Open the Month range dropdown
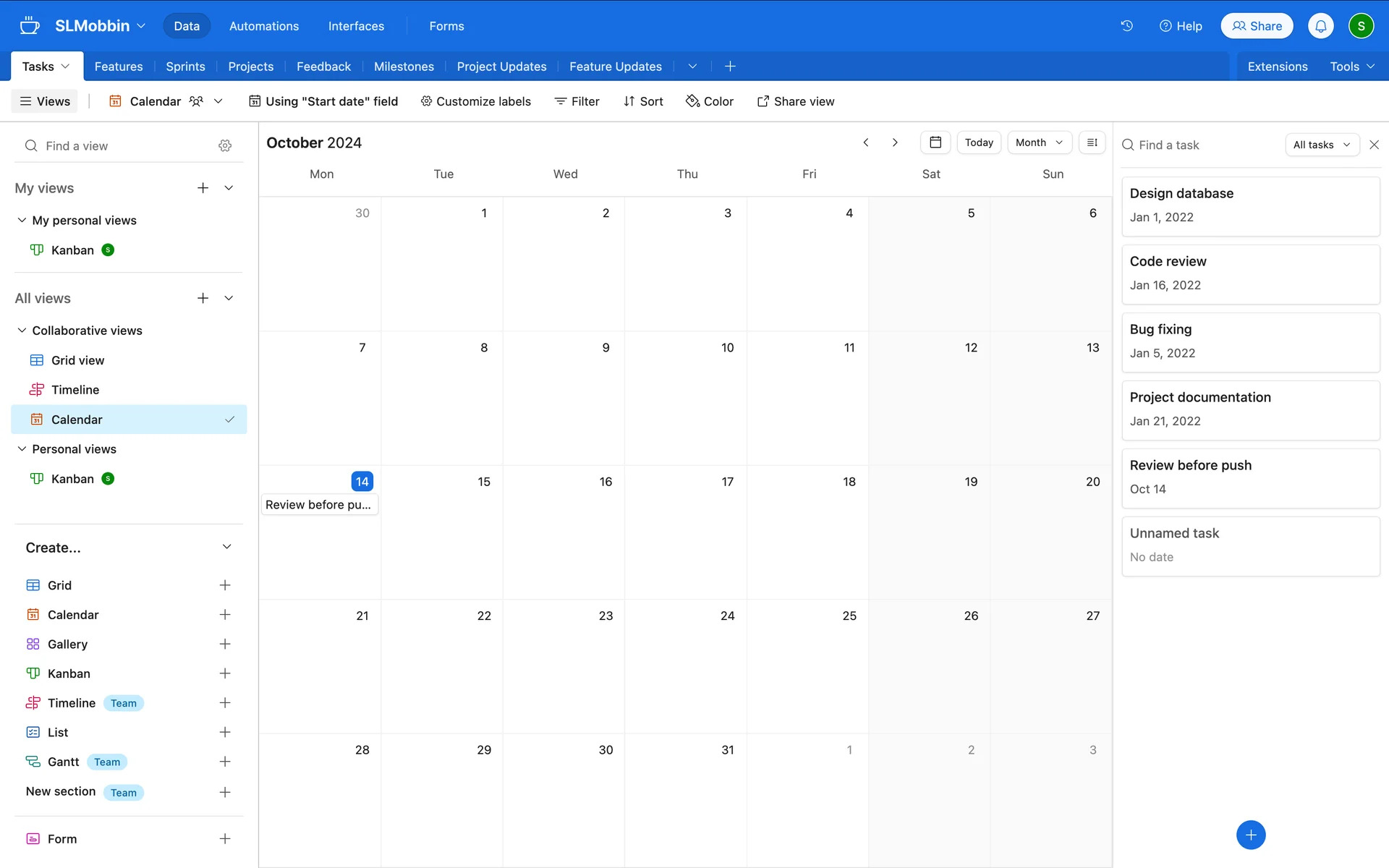 click(x=1039, y=142)
